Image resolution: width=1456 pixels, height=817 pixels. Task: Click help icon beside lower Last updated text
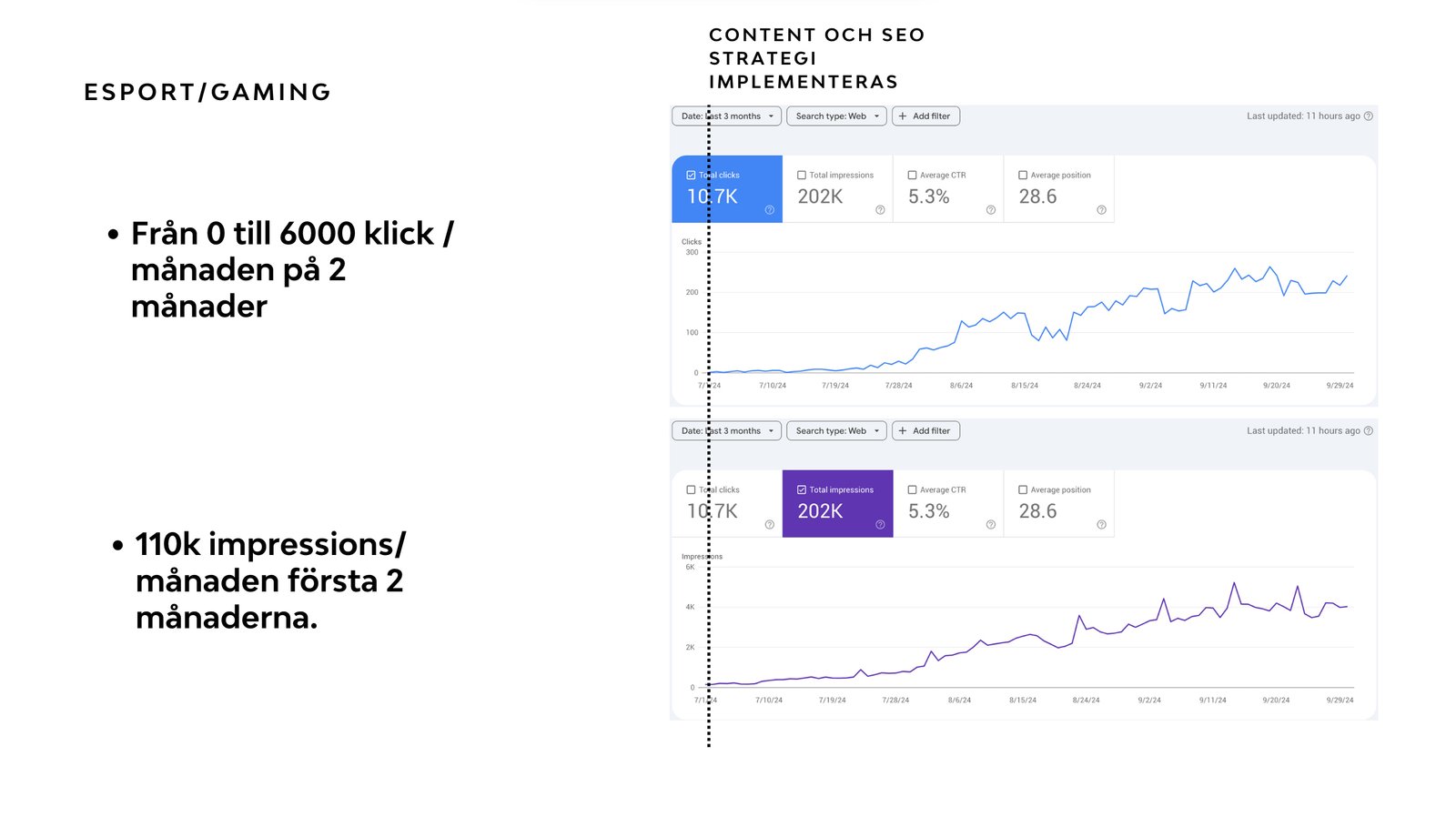(x=1369, y=431)
